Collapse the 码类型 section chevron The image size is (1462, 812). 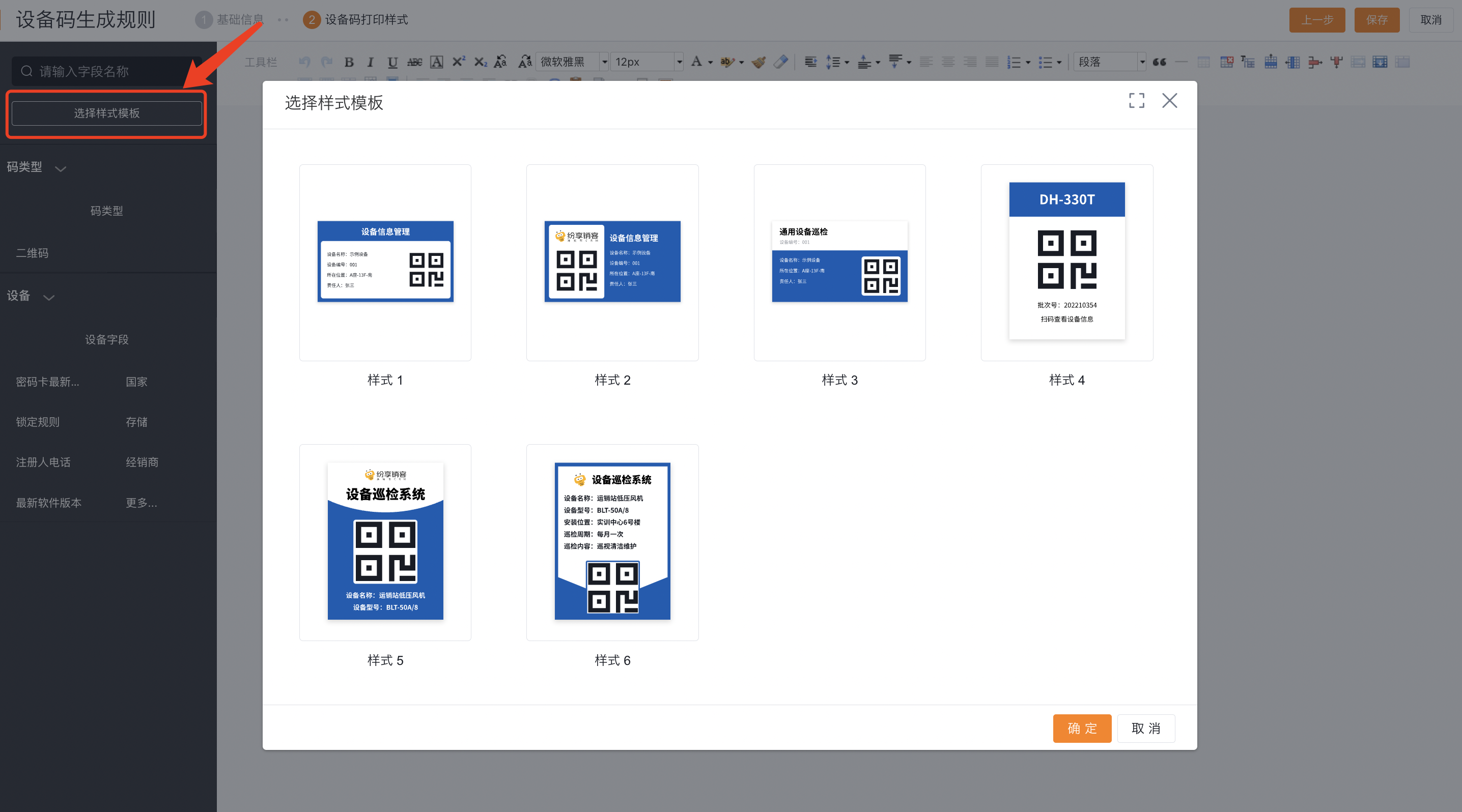[60, 168]
